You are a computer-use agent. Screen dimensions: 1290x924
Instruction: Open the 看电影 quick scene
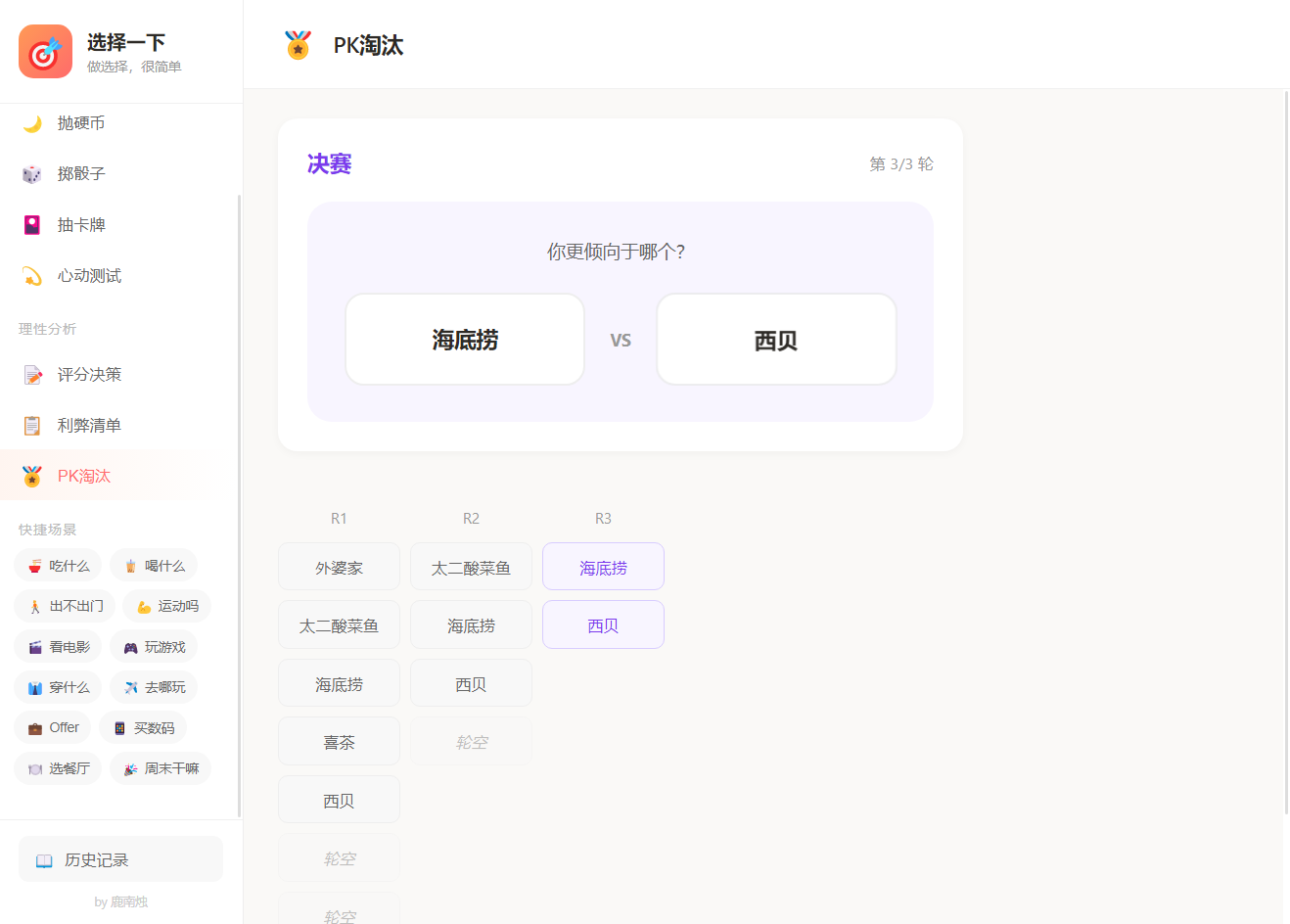point(58,647)
